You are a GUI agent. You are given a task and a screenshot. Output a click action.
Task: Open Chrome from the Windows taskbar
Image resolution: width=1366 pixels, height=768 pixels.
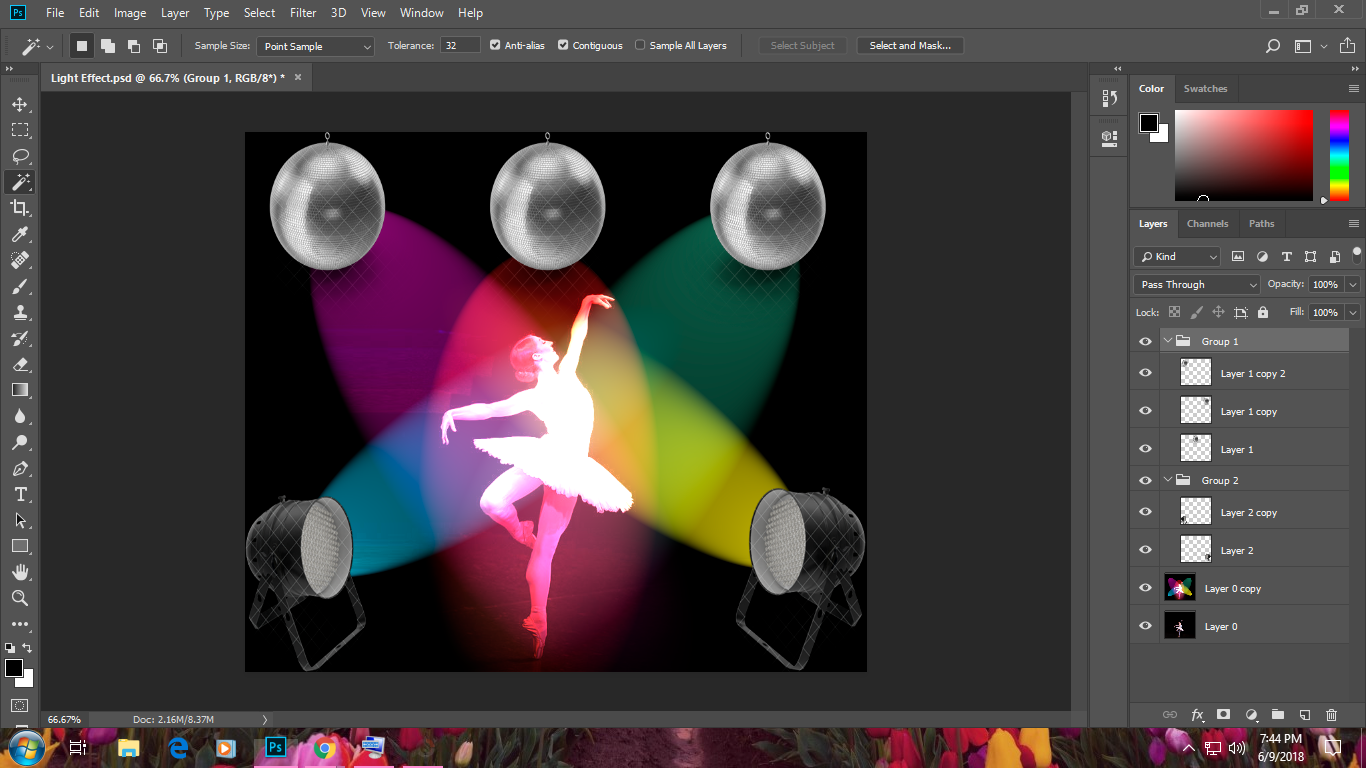(323, 747)
